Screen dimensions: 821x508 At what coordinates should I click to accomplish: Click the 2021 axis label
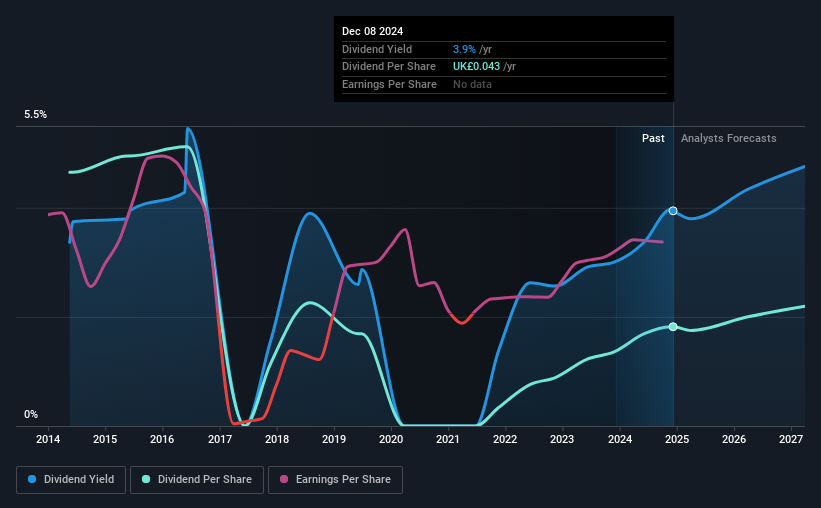448,439
